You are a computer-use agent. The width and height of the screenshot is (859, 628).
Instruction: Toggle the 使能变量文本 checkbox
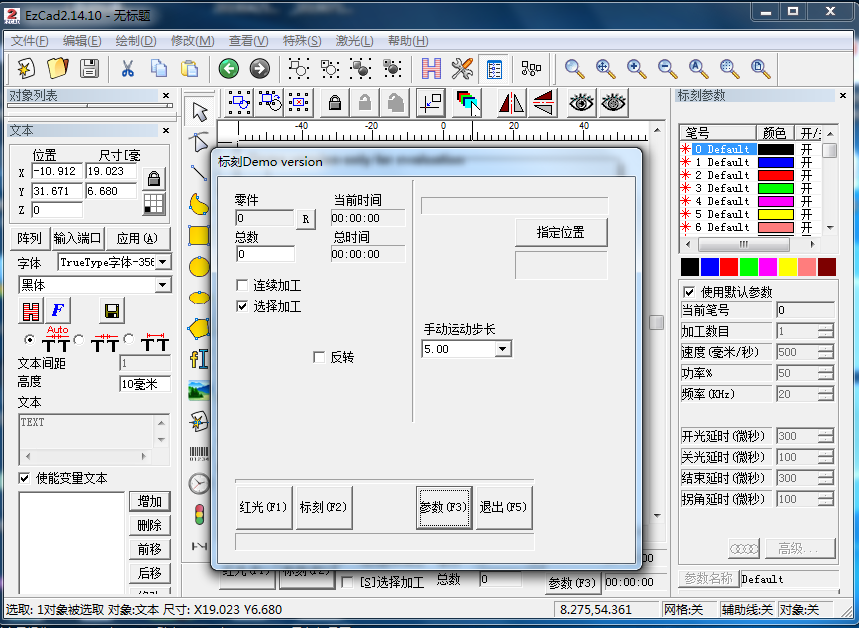click(x=24, y=478)
